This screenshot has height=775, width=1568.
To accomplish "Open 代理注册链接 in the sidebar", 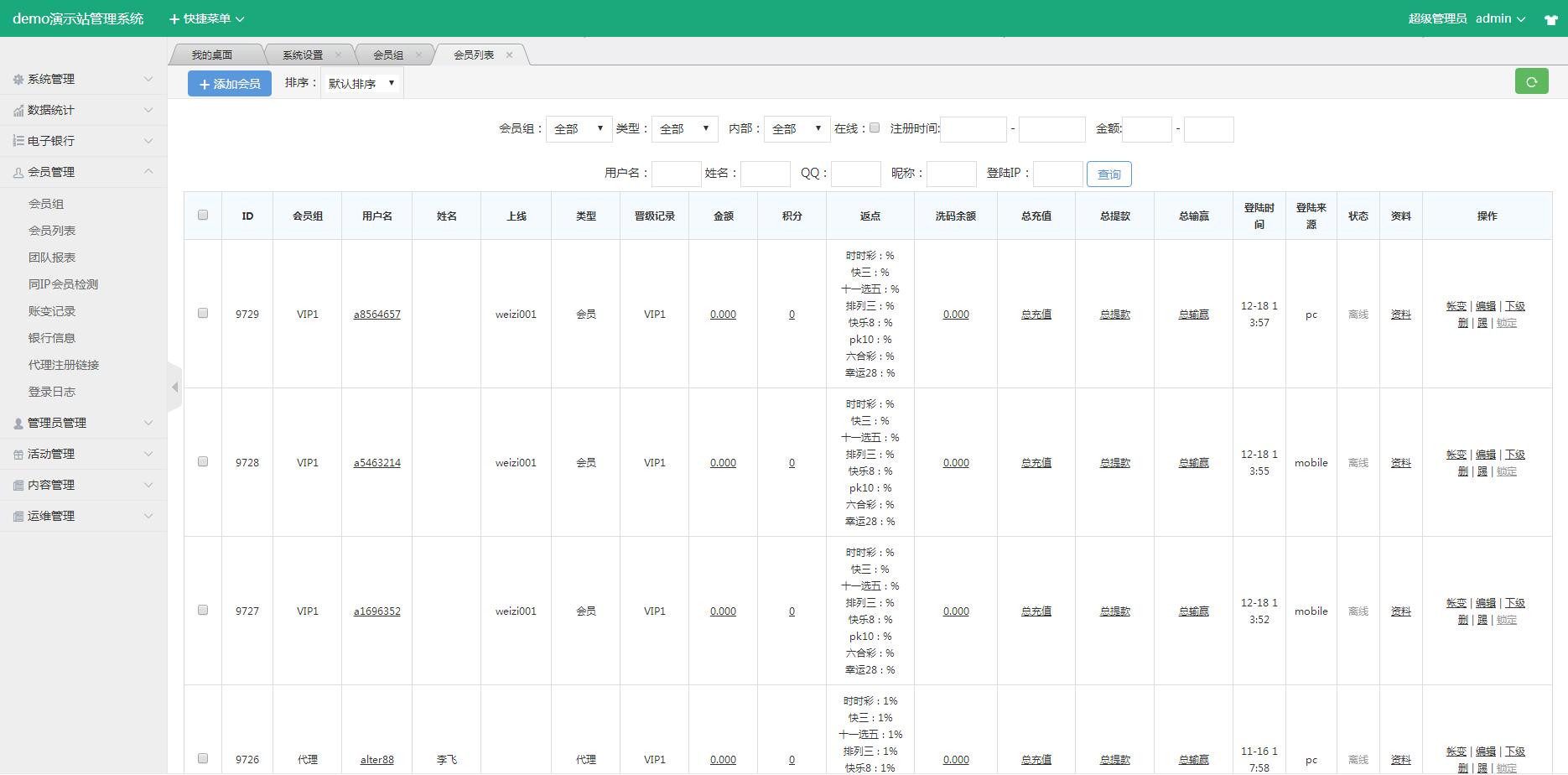I will [64, 365].
